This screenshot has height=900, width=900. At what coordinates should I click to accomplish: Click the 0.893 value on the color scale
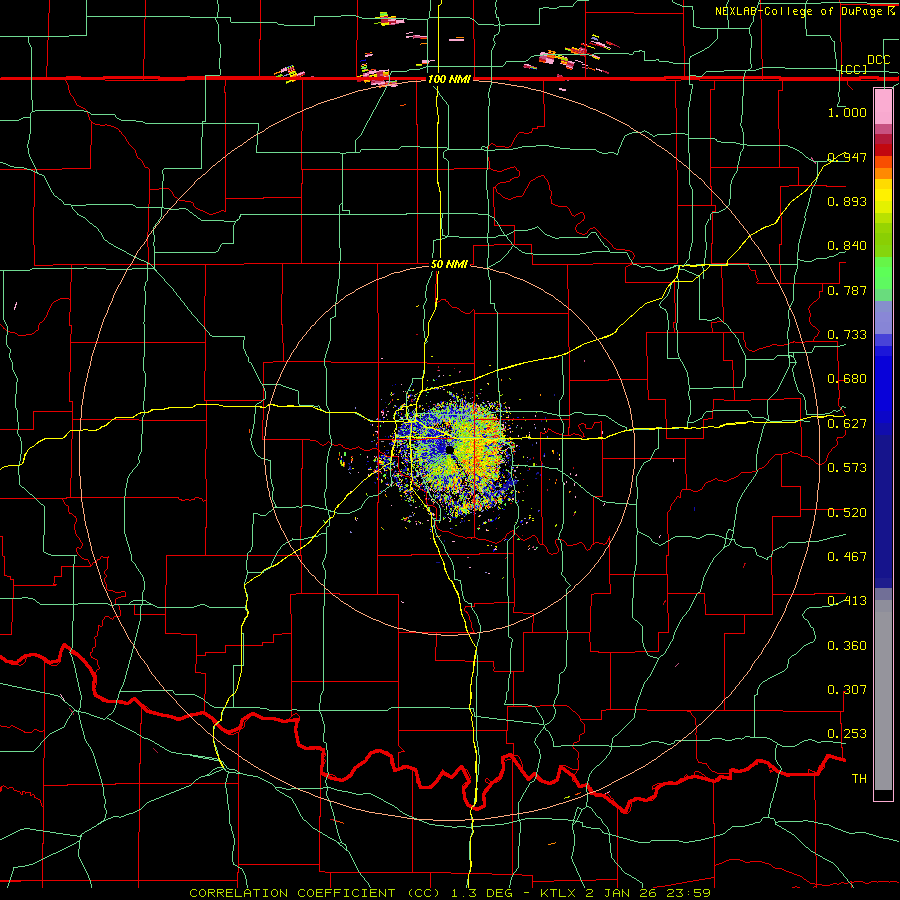coord(847,201)
